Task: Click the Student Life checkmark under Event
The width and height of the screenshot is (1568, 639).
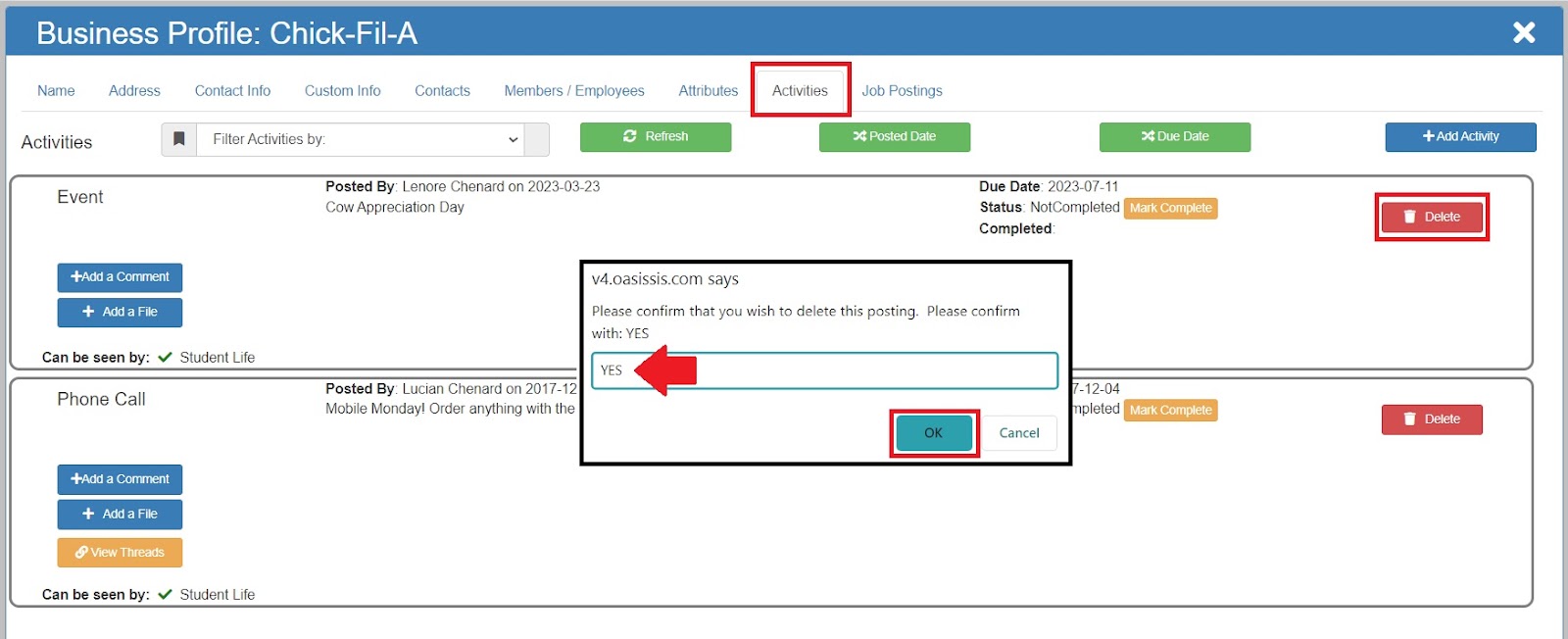Action: click(165, 358)
